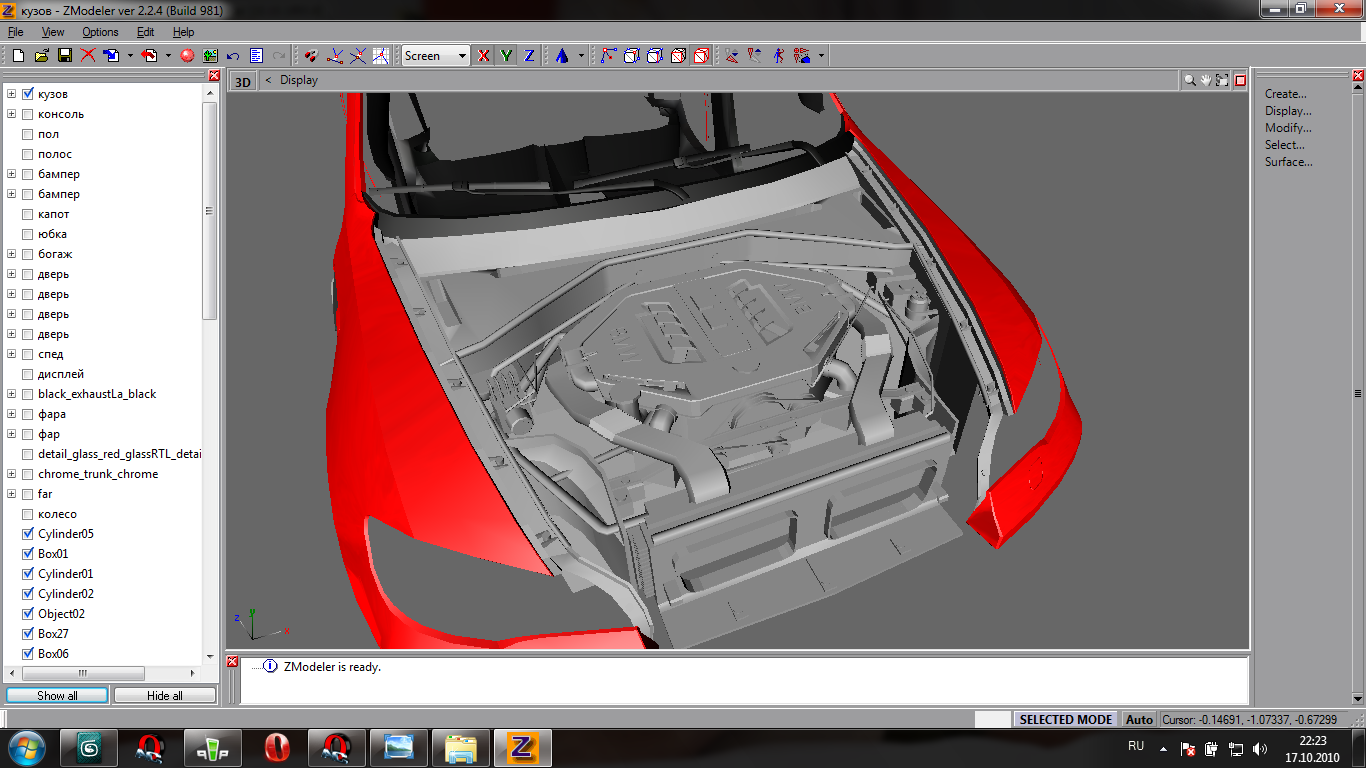Click the Save file floppy disk icon
The image size is (1366, 768).
pyautogui.click(x=64, y=56)
